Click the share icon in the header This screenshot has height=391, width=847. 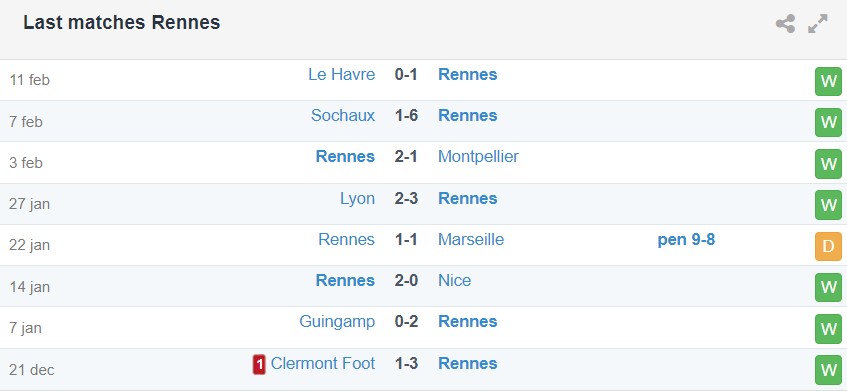[785, 24]
